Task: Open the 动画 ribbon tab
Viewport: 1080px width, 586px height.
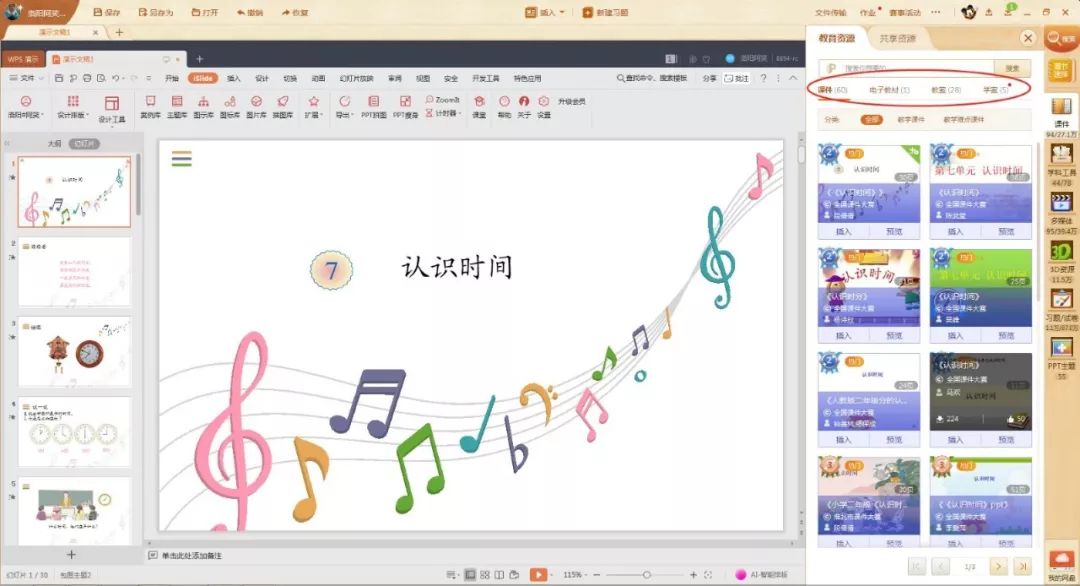Action: click(x=318, y=78)
